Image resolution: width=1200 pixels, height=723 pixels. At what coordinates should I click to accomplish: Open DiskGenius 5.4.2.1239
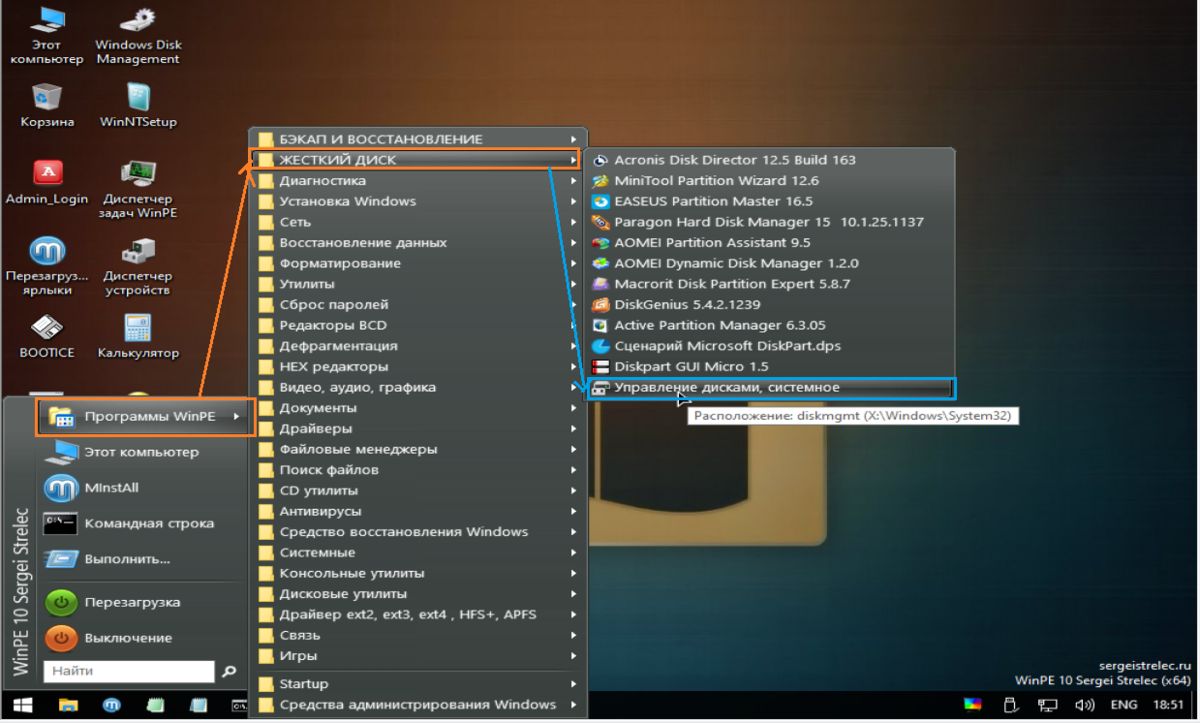coord(769,305)
